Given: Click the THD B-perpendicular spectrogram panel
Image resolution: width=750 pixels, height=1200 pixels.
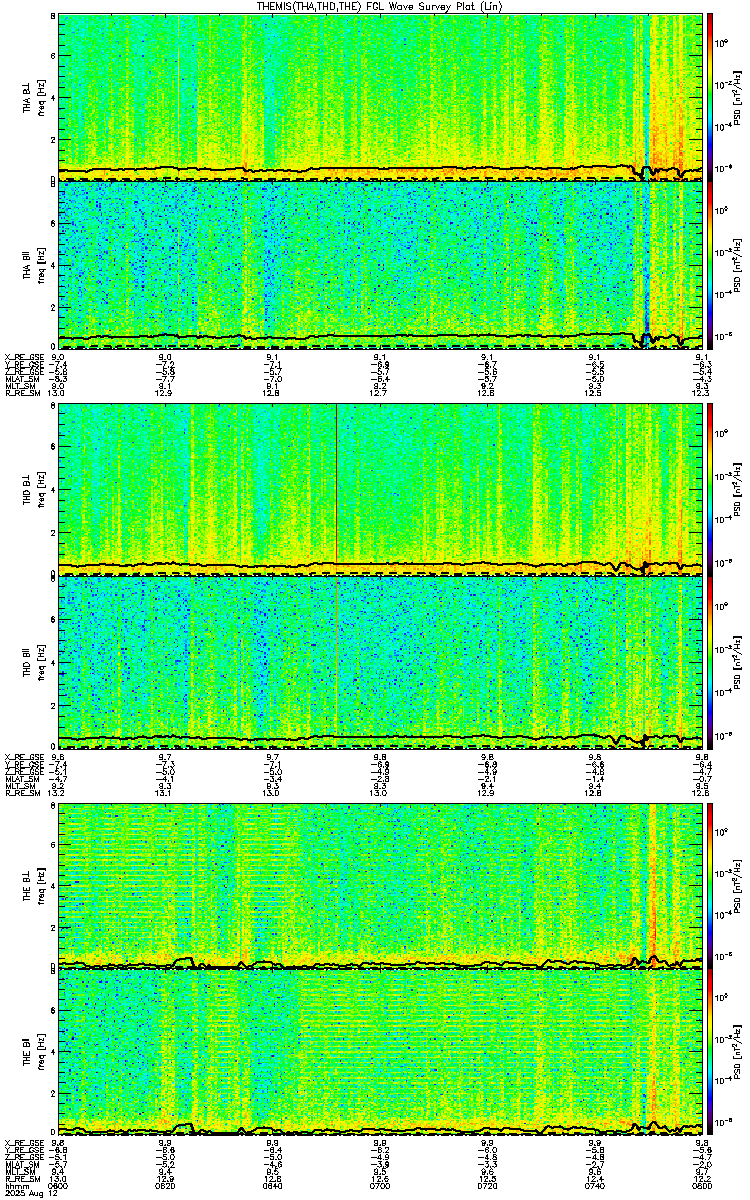Looking at the screenshot, I should (x=381, y=490).
